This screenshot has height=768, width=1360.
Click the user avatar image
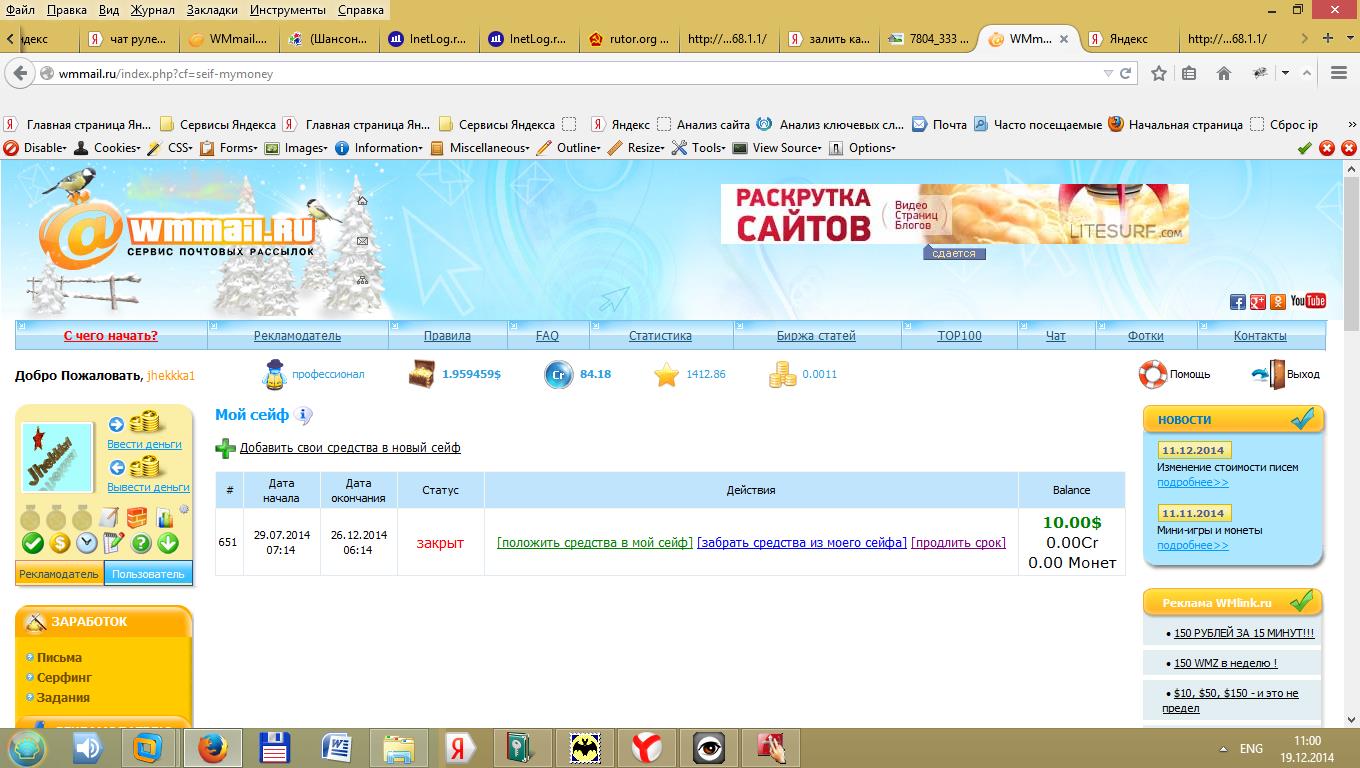[57, 457]
